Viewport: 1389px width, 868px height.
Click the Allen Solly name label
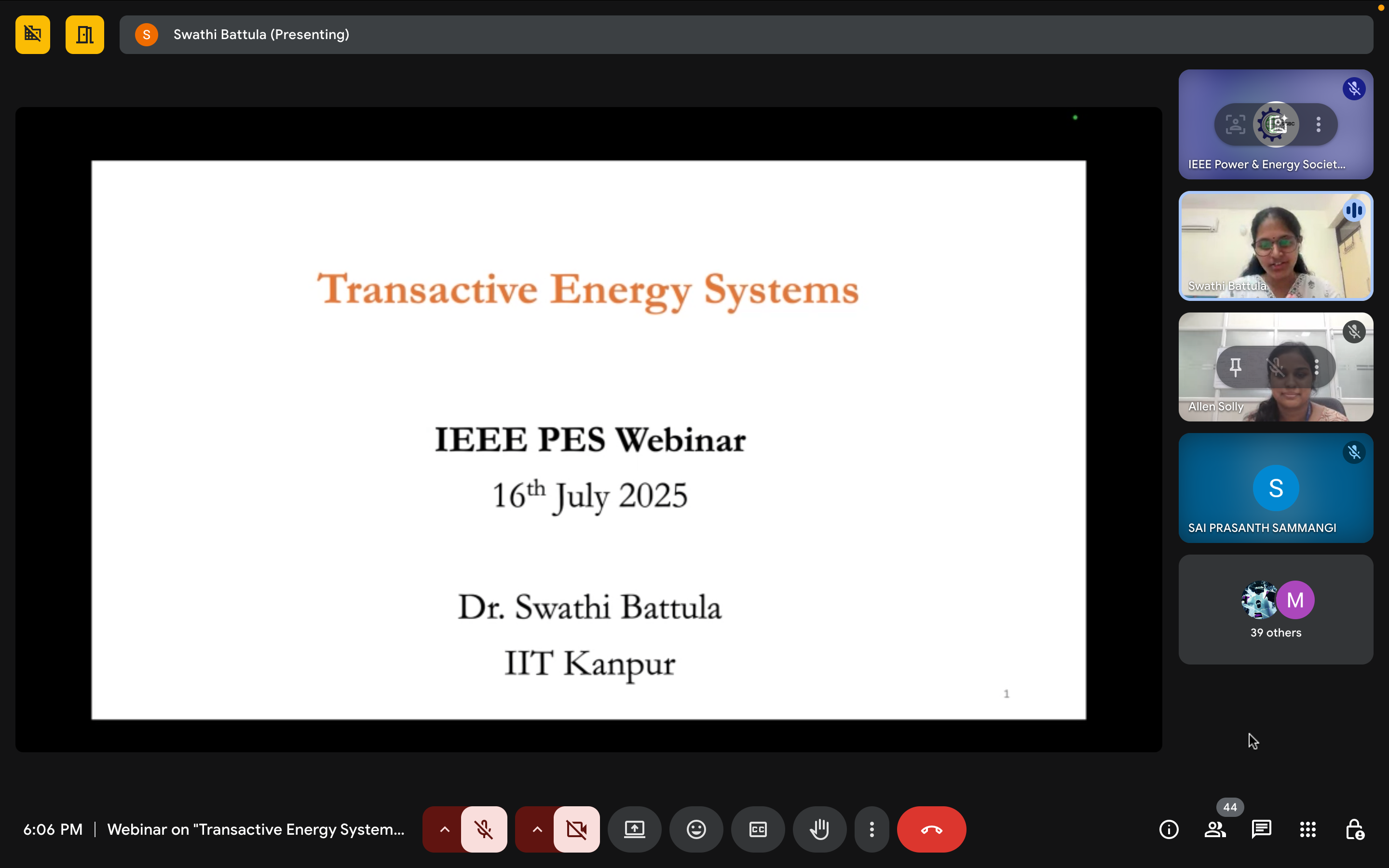click(1216, 407)
